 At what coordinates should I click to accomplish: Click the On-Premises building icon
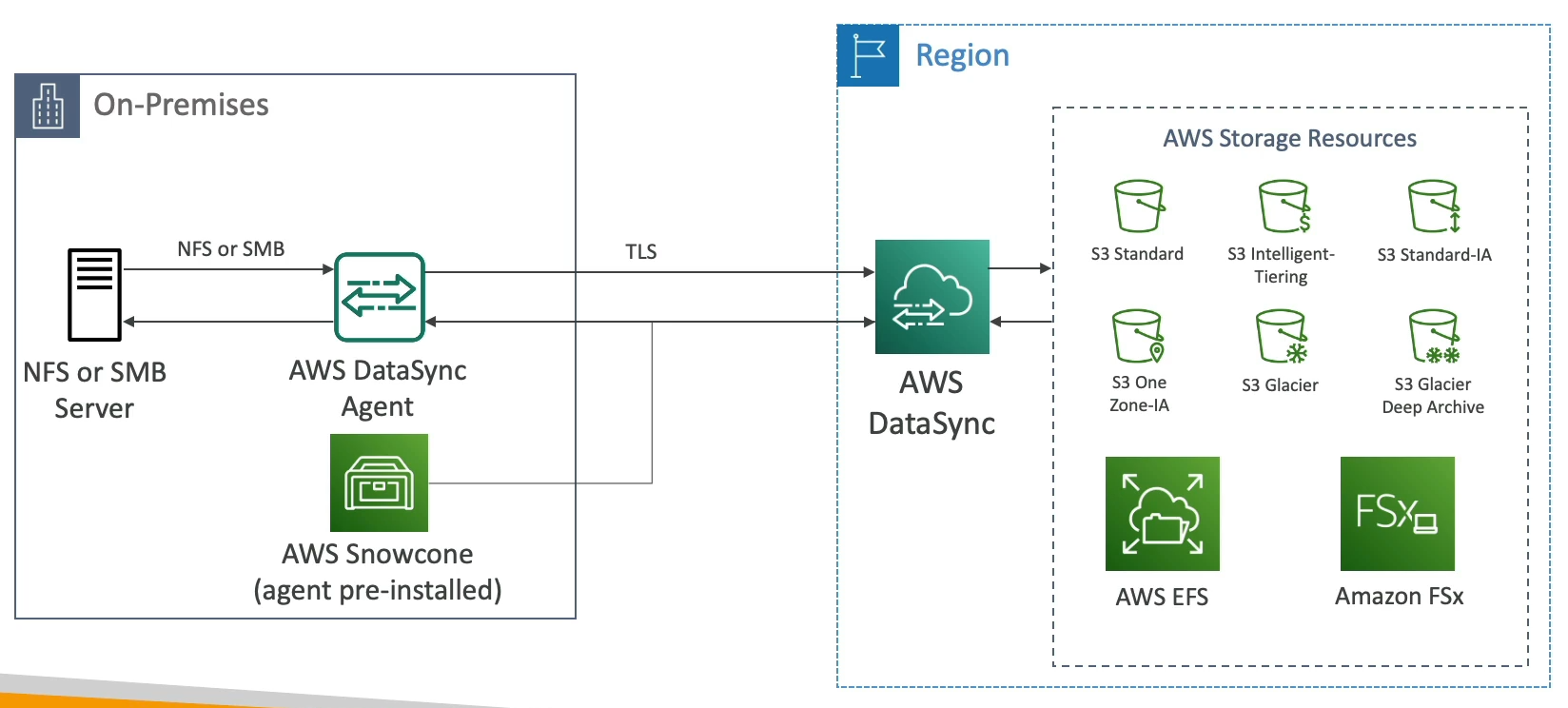coord(48,106)
